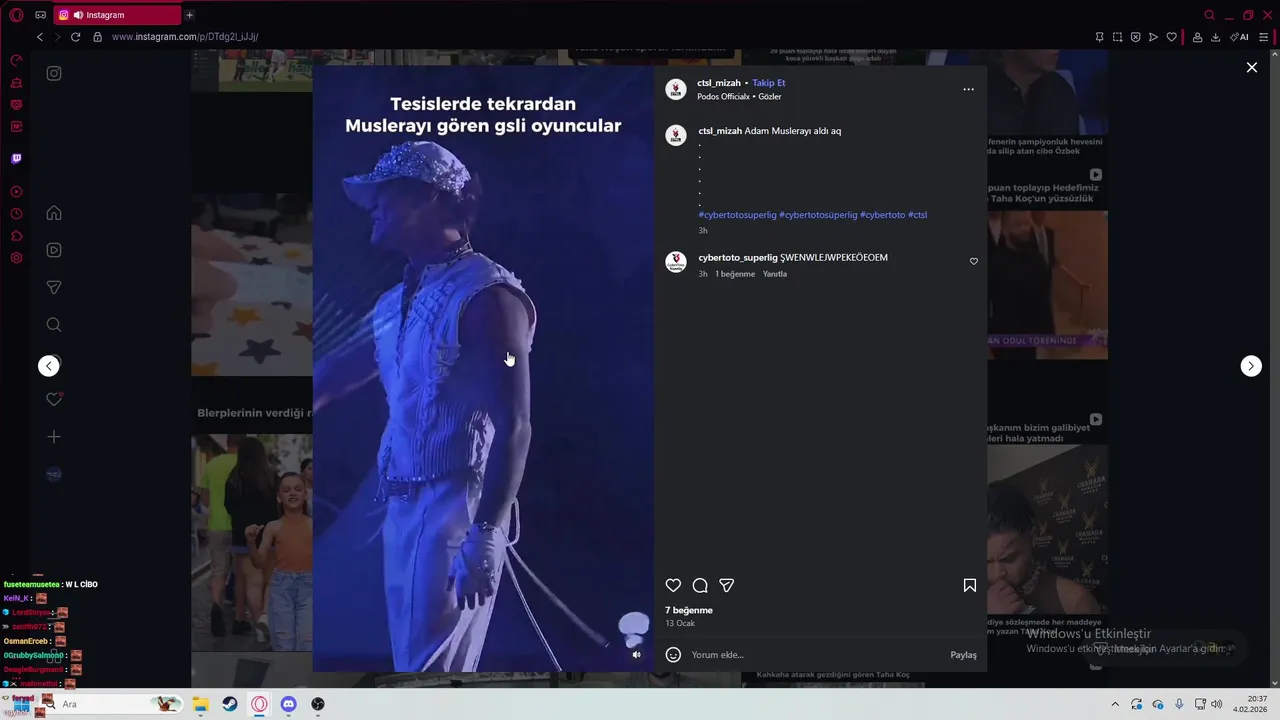1280x720 pixels.
Task: Open player icon in Opera sidebar
Action: [x=16, y=191]
